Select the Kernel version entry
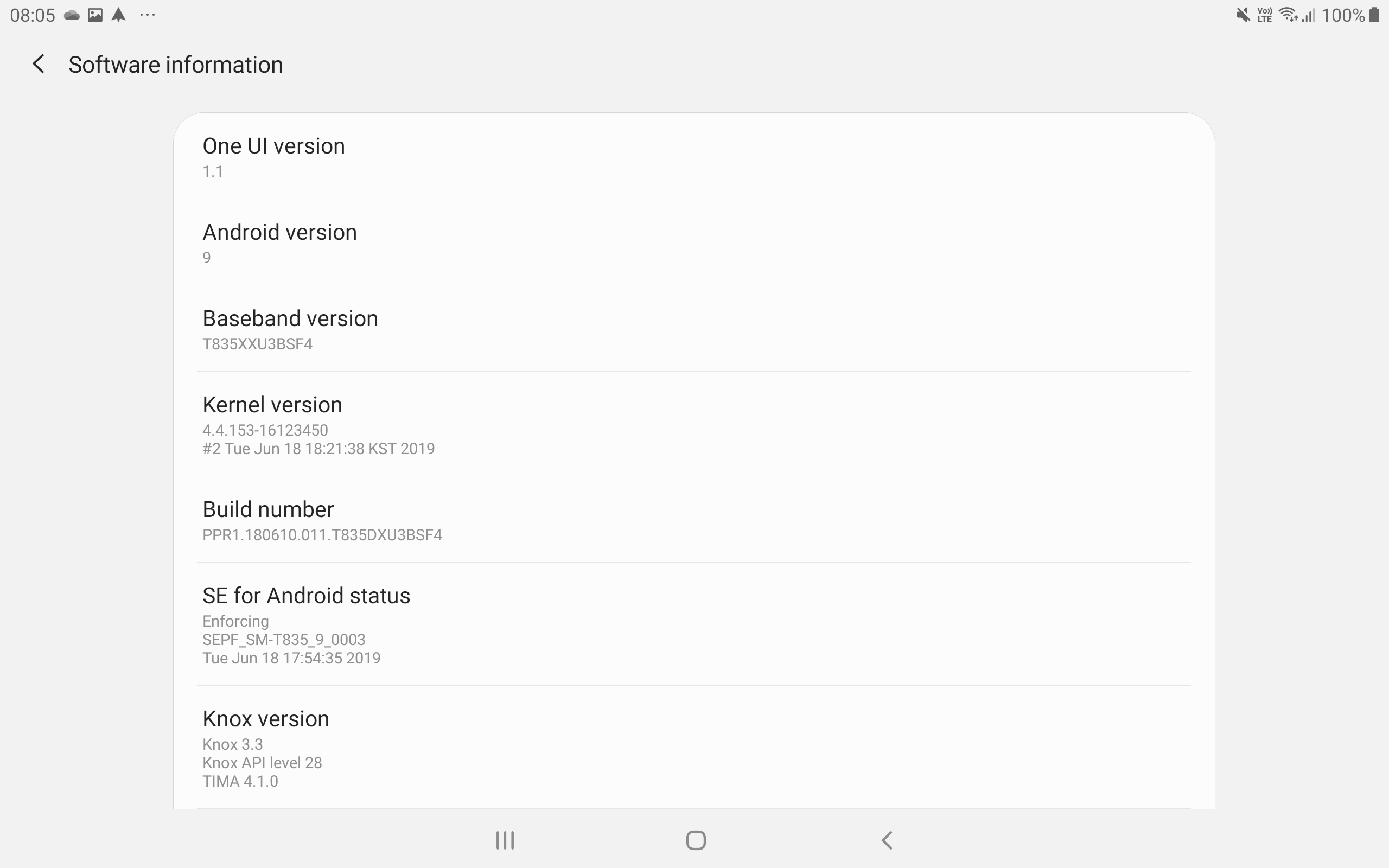 pos(694,424)
